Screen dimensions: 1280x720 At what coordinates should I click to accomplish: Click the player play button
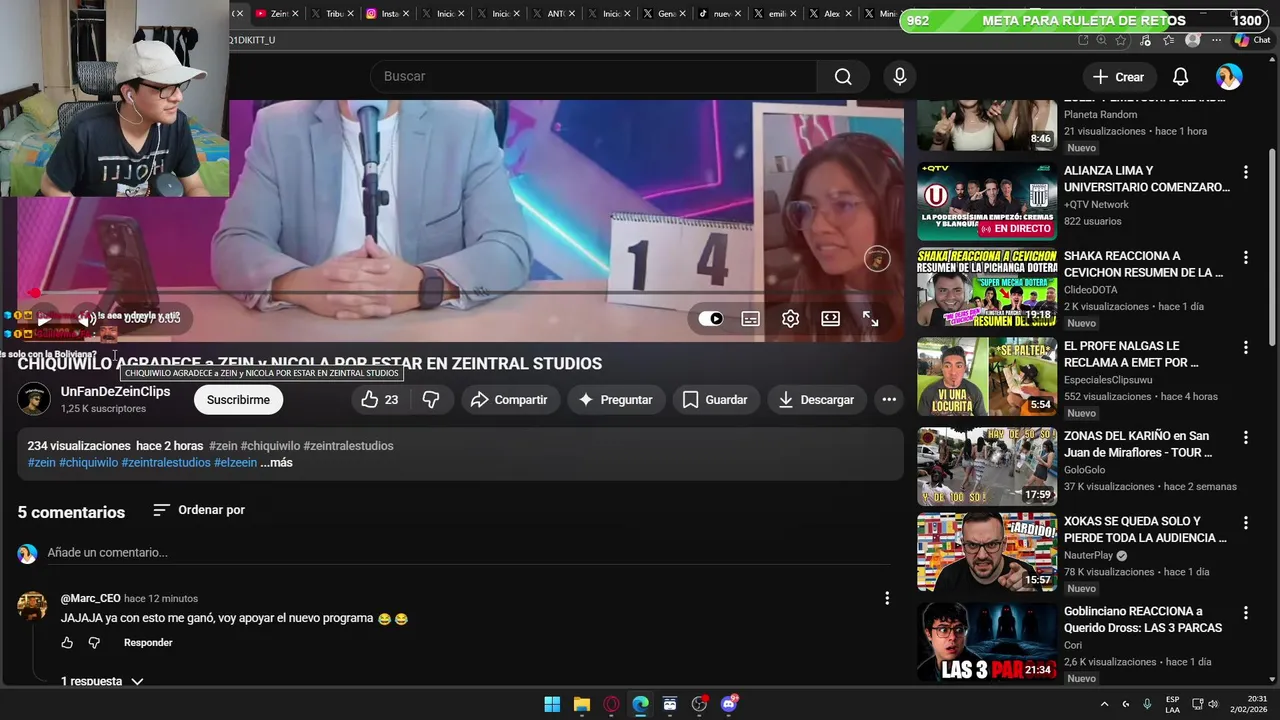point(43,320)
